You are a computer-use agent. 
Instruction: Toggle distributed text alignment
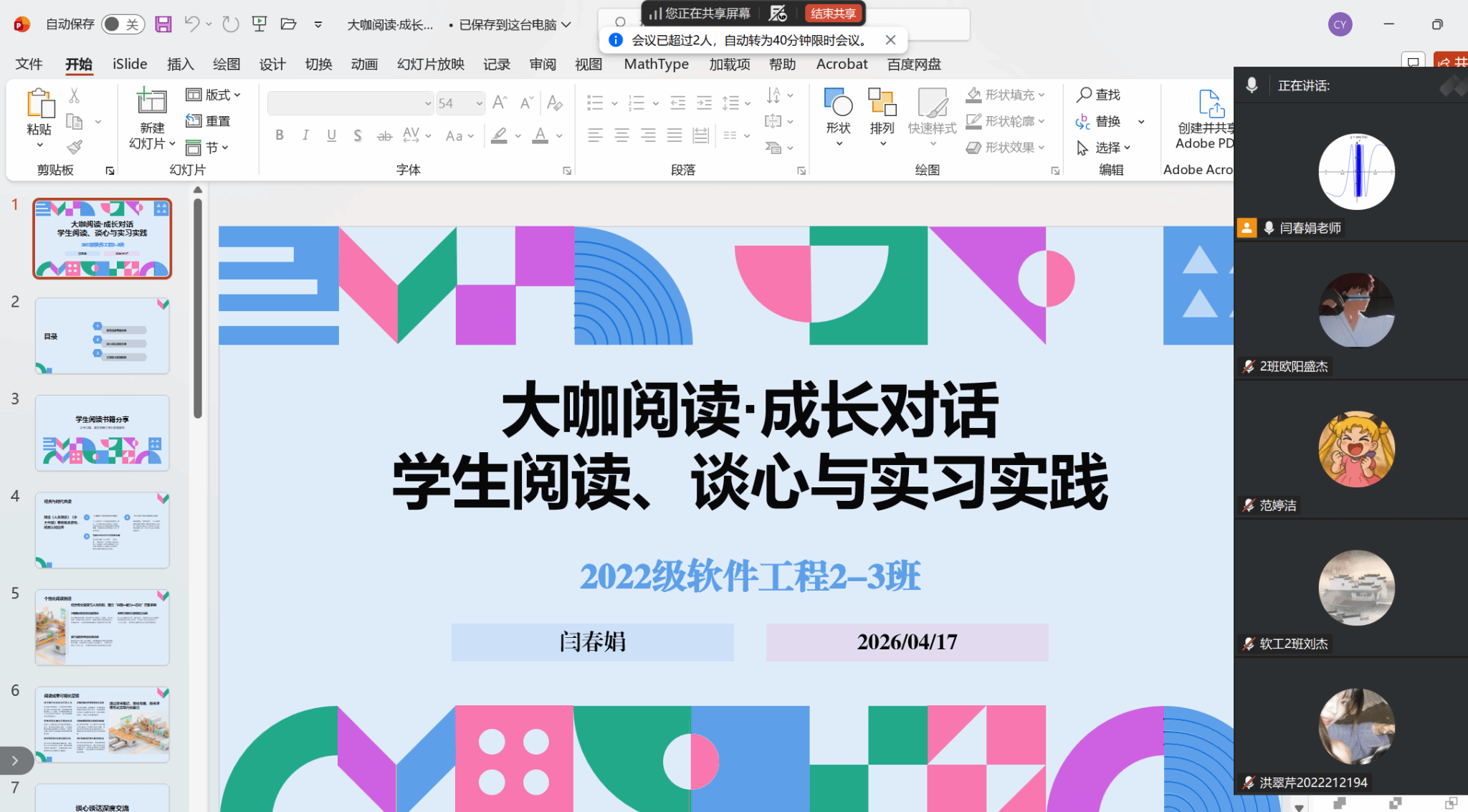[700, 135]
